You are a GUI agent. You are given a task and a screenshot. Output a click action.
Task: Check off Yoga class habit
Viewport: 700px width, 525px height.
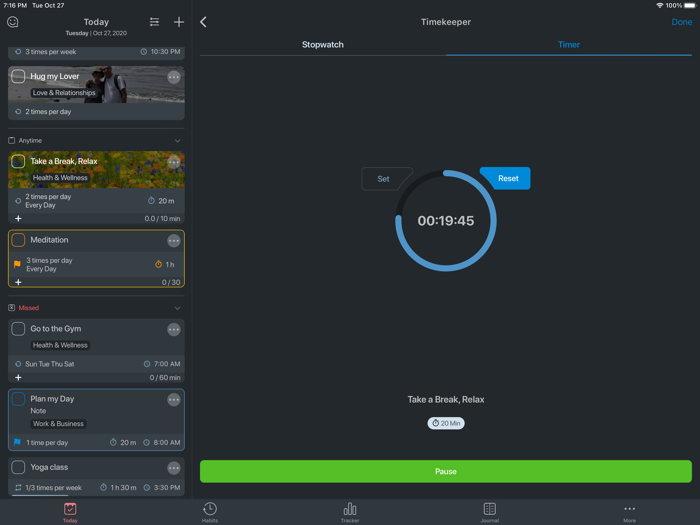(x=18, y=467)
